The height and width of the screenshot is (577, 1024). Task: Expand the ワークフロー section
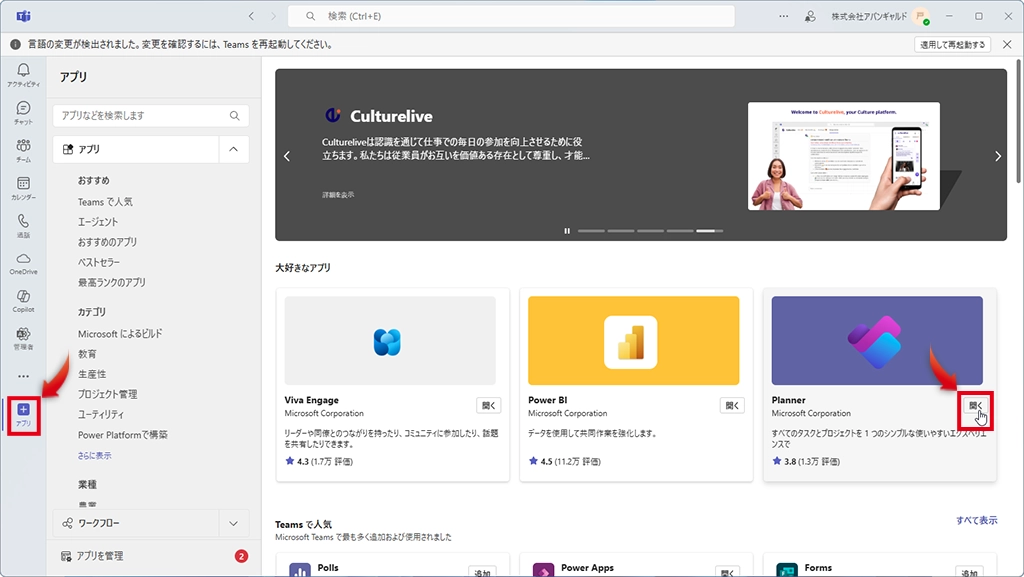coord(233,523)
